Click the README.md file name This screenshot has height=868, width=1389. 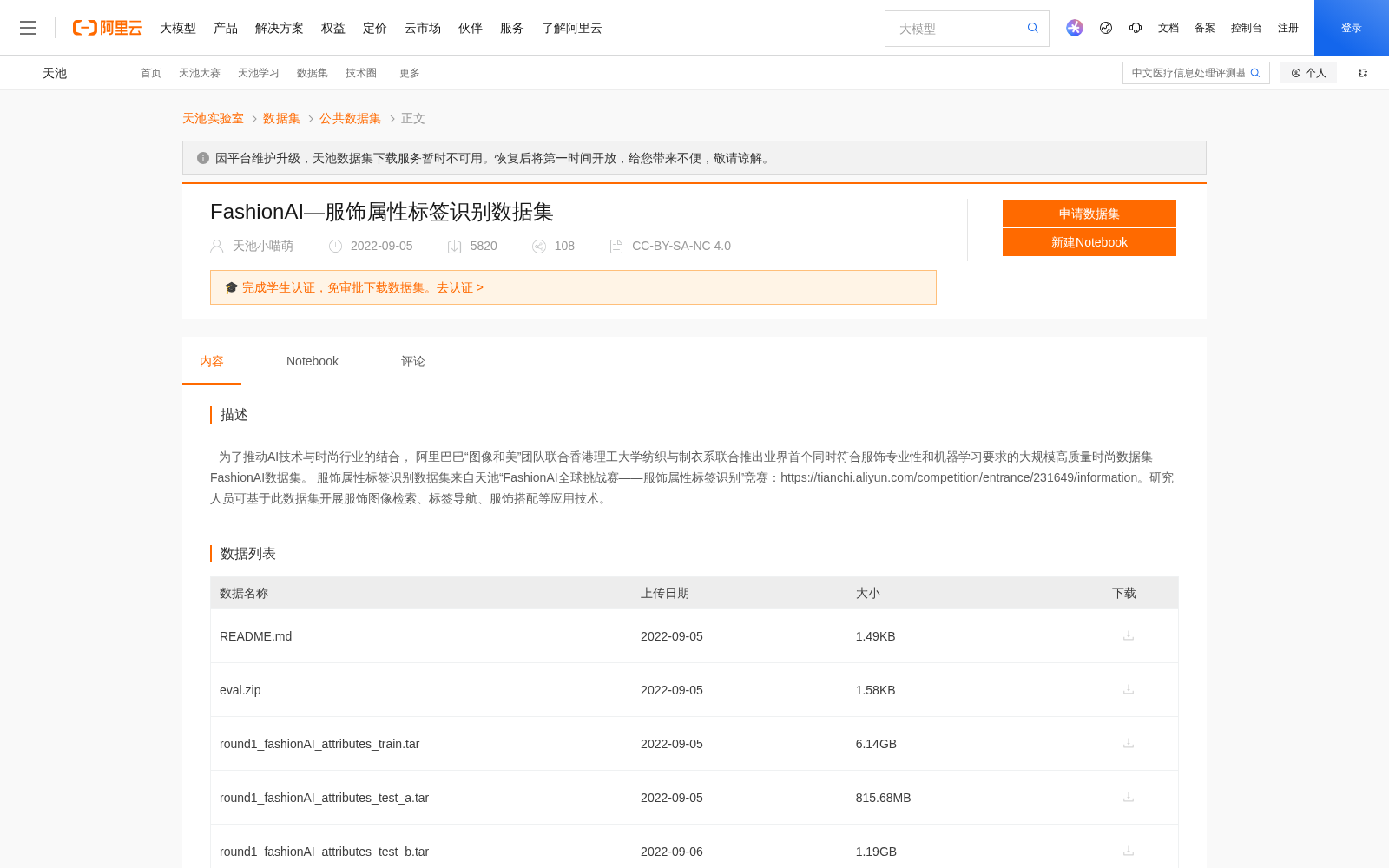(x=256, y=636)
